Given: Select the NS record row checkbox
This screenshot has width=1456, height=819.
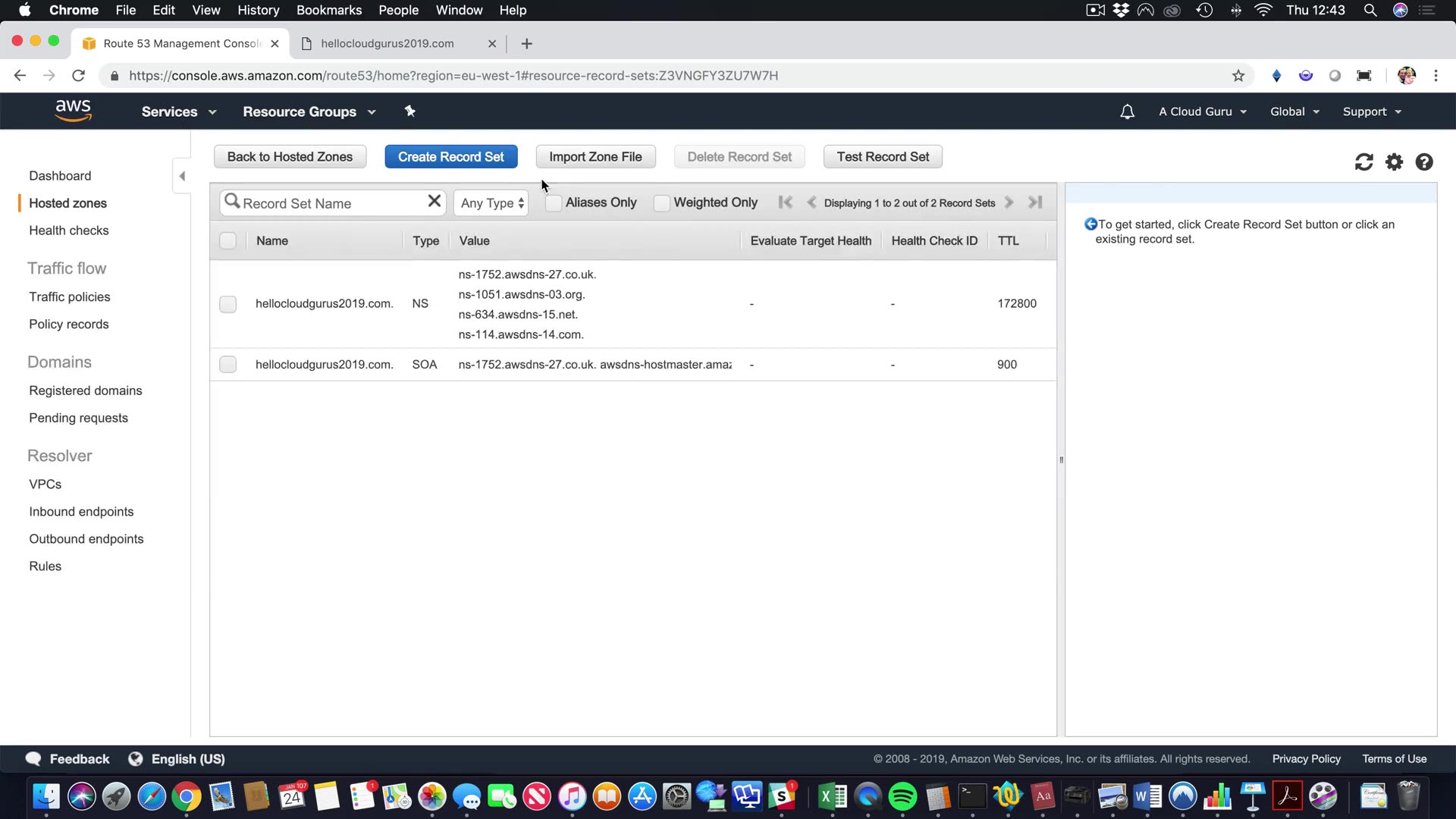Looking at the screenshot, I should [227, 304].
